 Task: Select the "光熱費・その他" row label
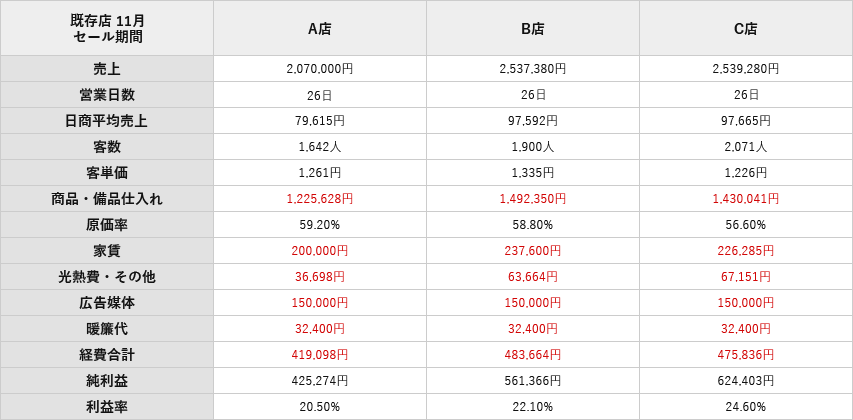click(x=107, y=277)
